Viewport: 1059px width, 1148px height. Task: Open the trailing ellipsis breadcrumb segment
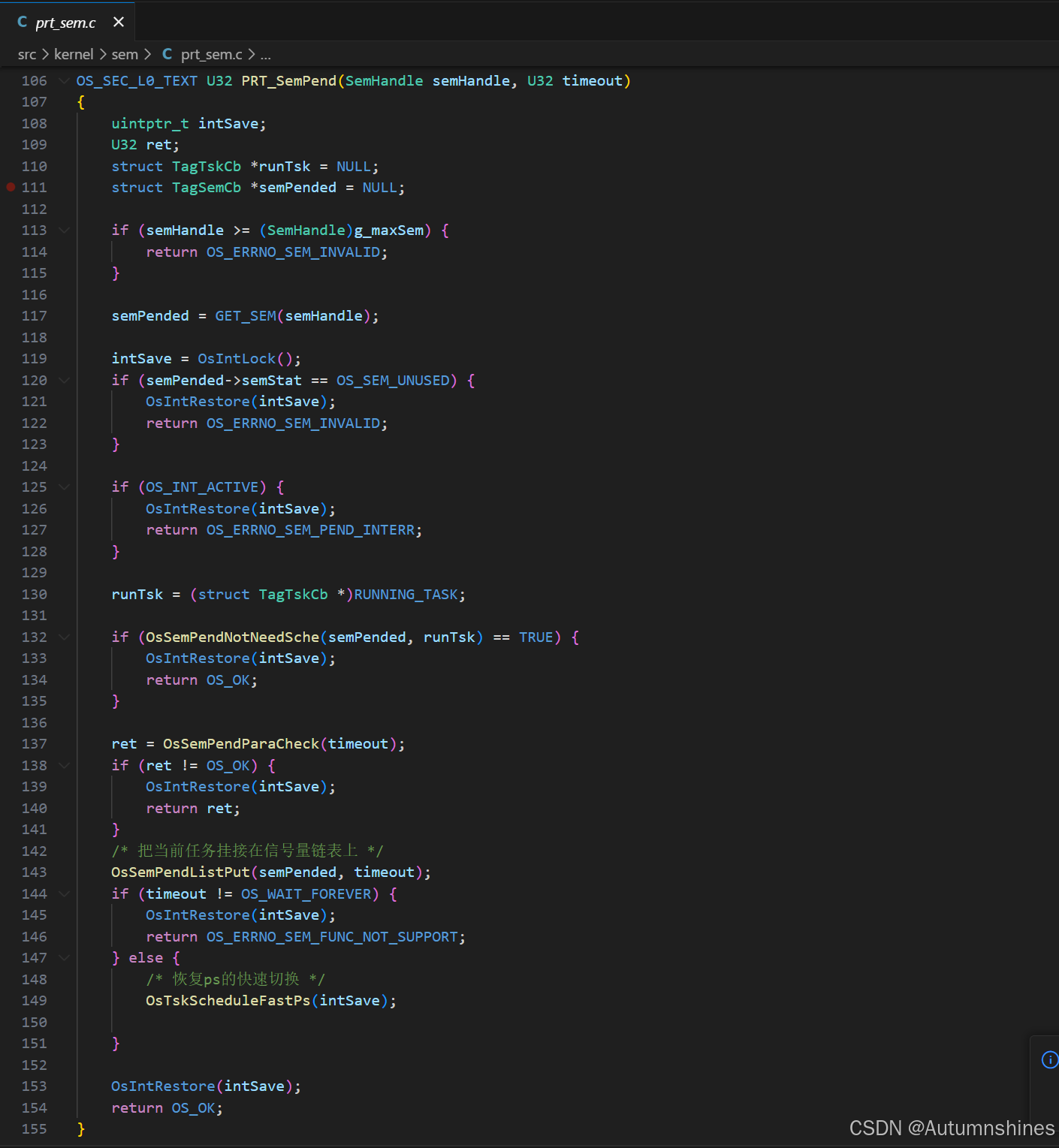pyautogui.click(x=265, y=54)
